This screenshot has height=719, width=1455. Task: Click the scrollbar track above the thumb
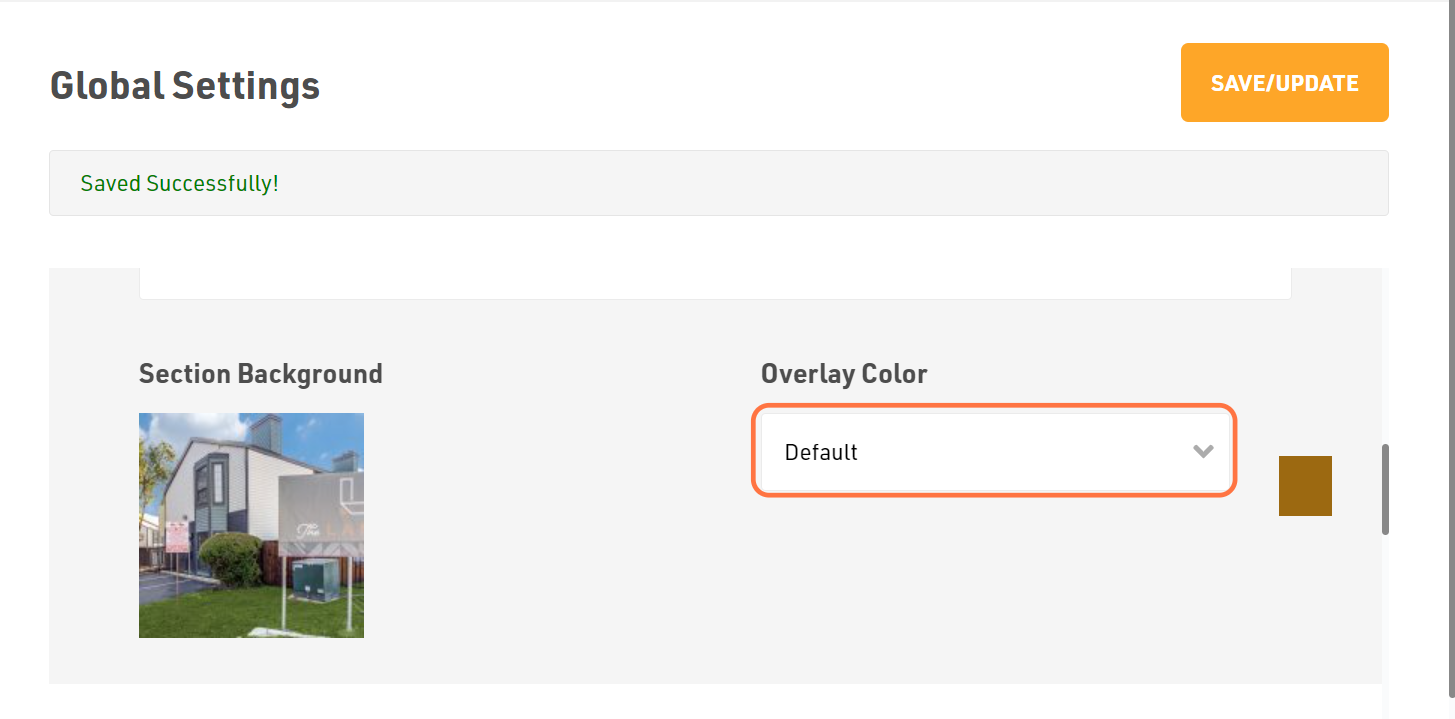click(x=1385, y=355)
